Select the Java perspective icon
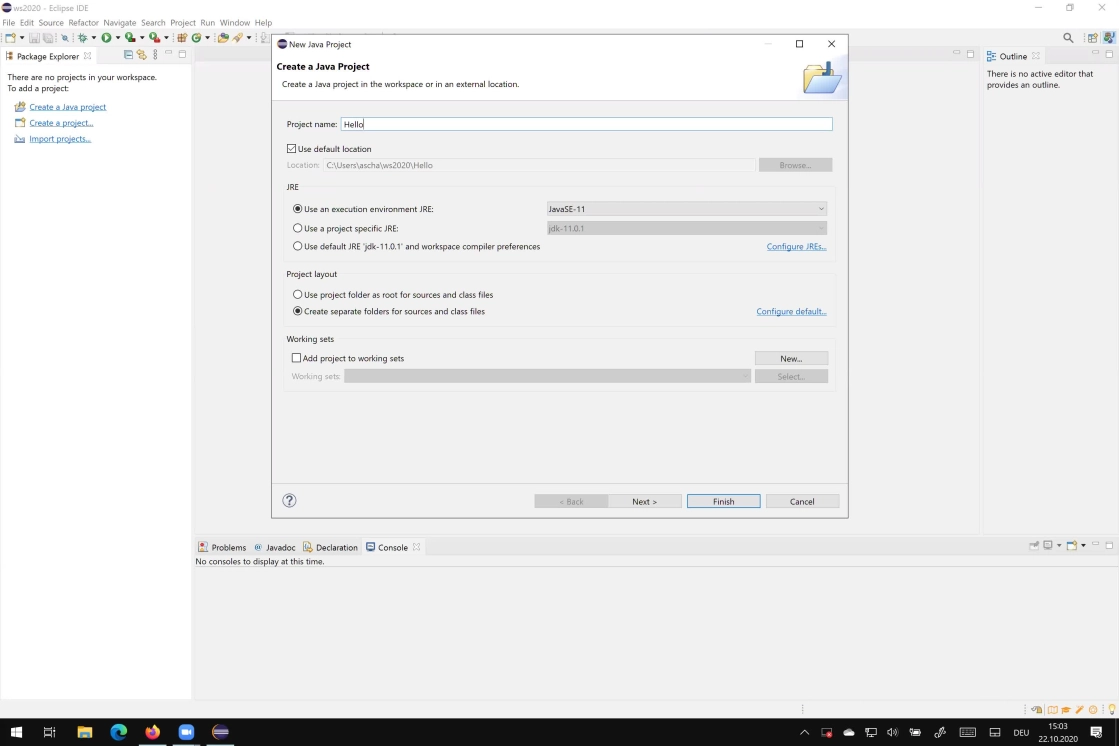The image size is (1119, 746). click(1109, 38)
